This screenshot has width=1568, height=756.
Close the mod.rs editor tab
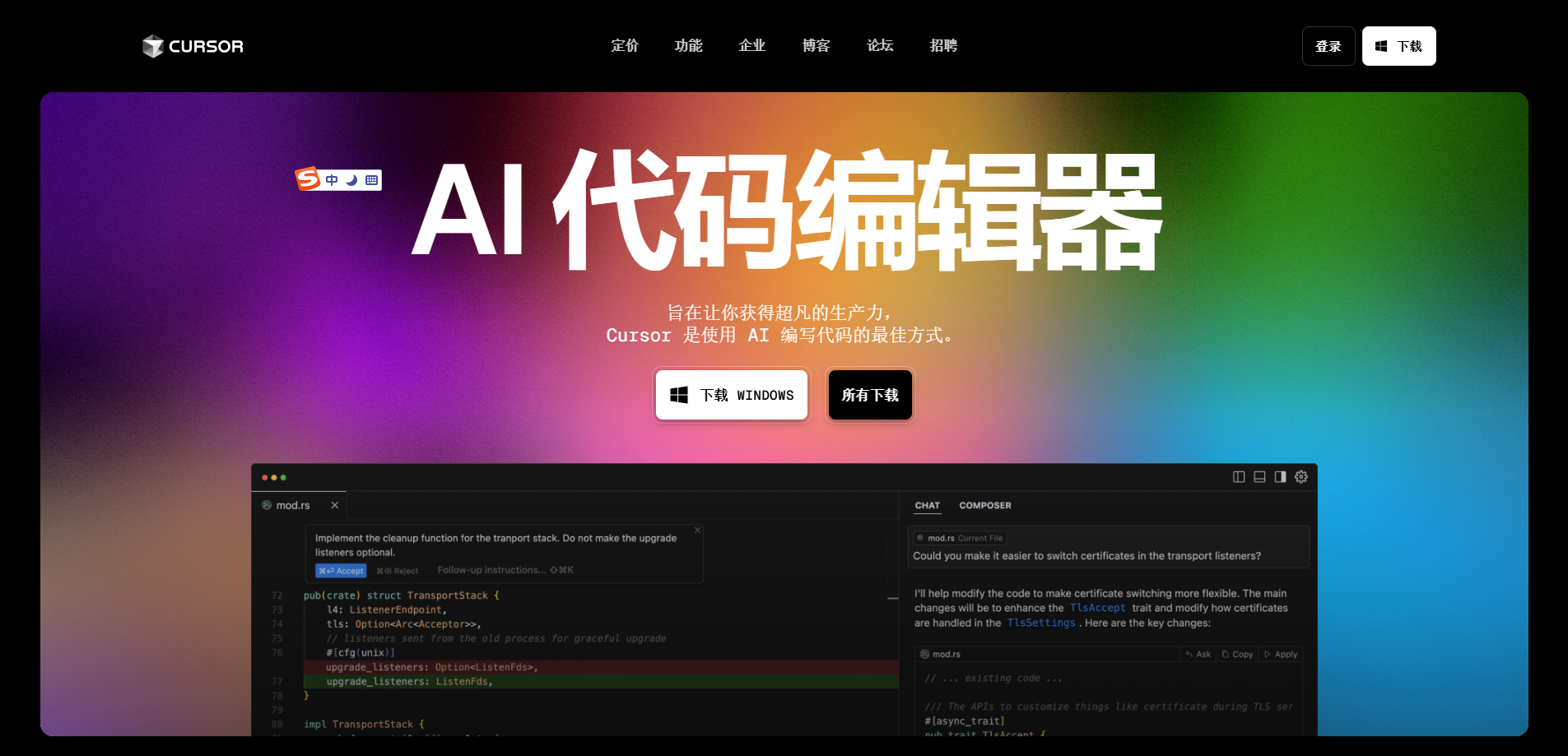click(335, 505)
